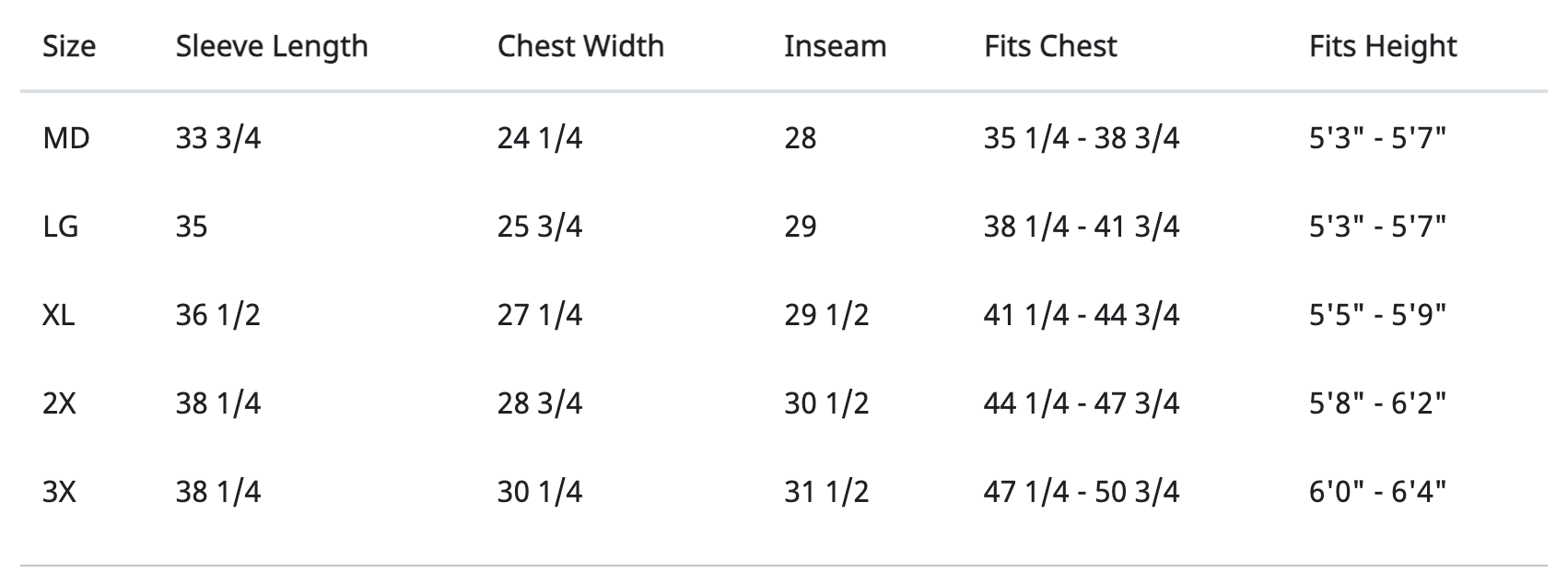Click the 6'0" - 6'4" height cell
Image resolution: width=1568 pixels, height=584 pixels.
tap(1378, 492)
